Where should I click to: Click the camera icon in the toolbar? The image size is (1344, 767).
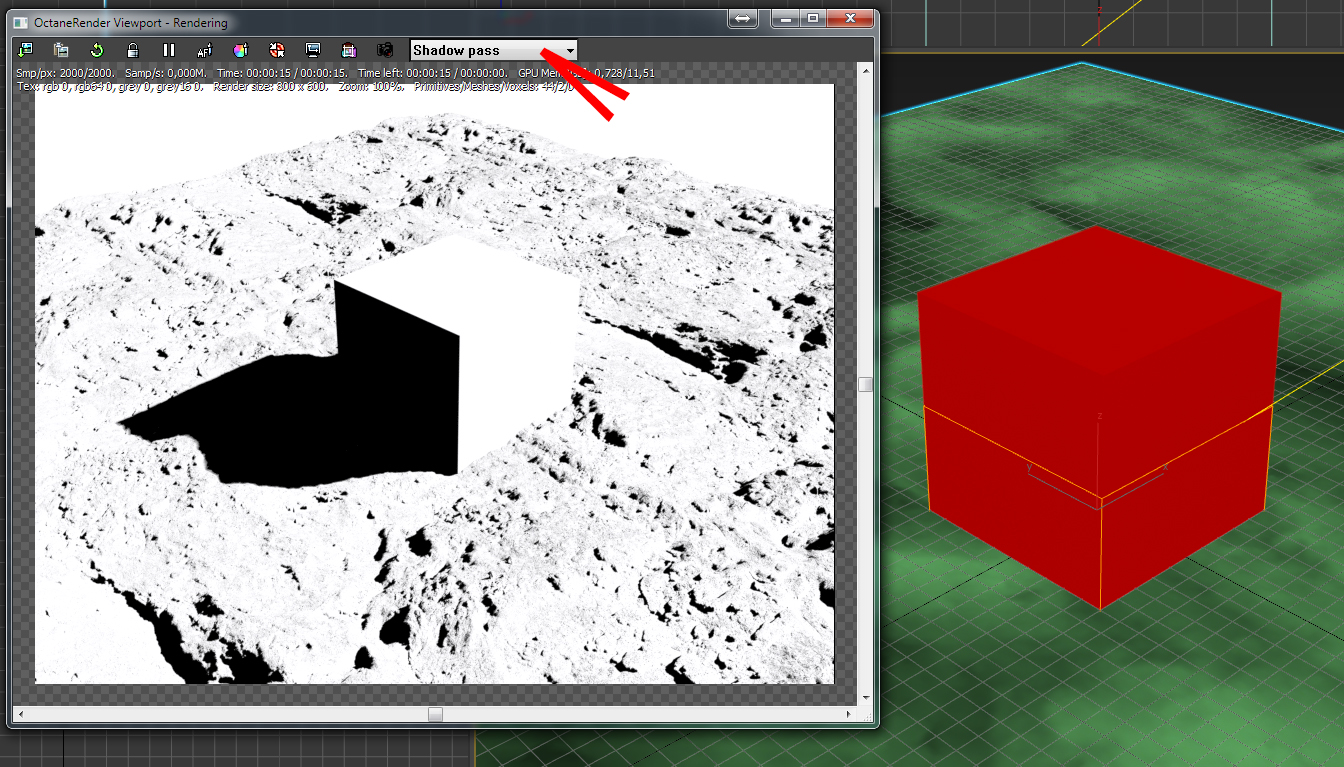(x=385, y=50)
